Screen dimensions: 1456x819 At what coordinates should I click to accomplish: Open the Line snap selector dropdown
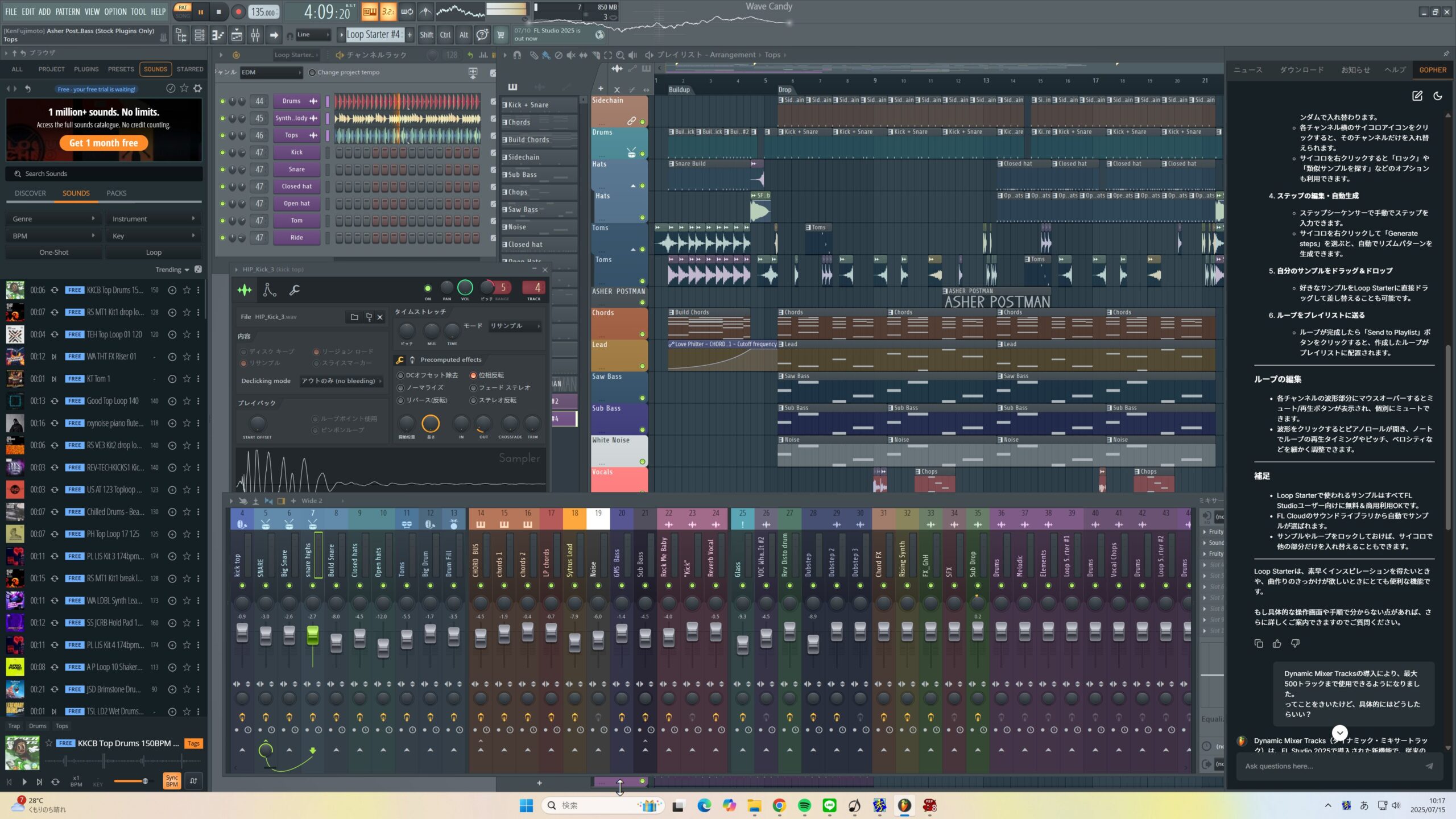point(313,35)
